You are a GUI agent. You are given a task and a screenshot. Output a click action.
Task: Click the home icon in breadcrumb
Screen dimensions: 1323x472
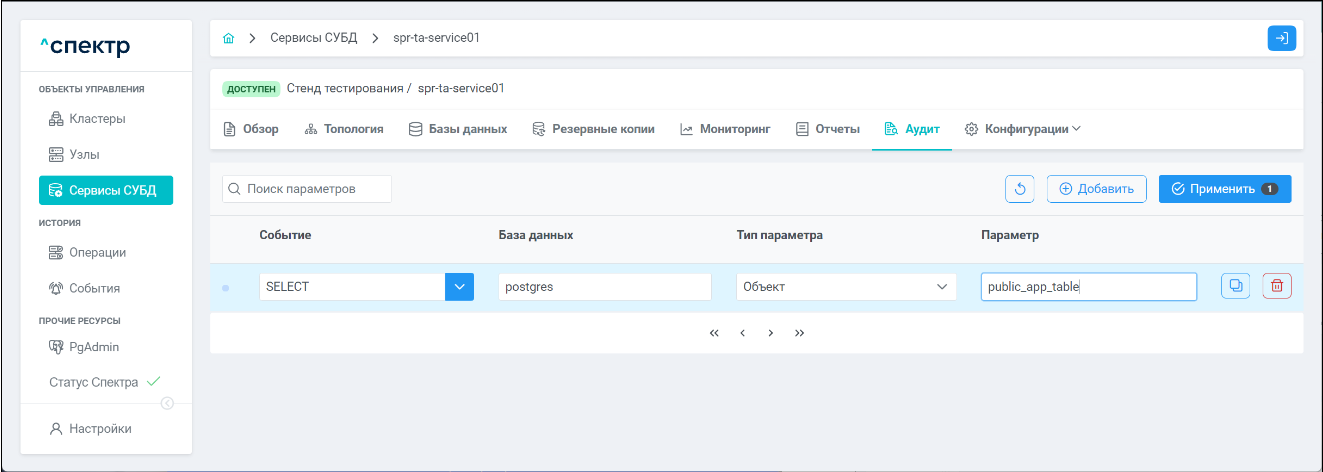click(228, 38)
